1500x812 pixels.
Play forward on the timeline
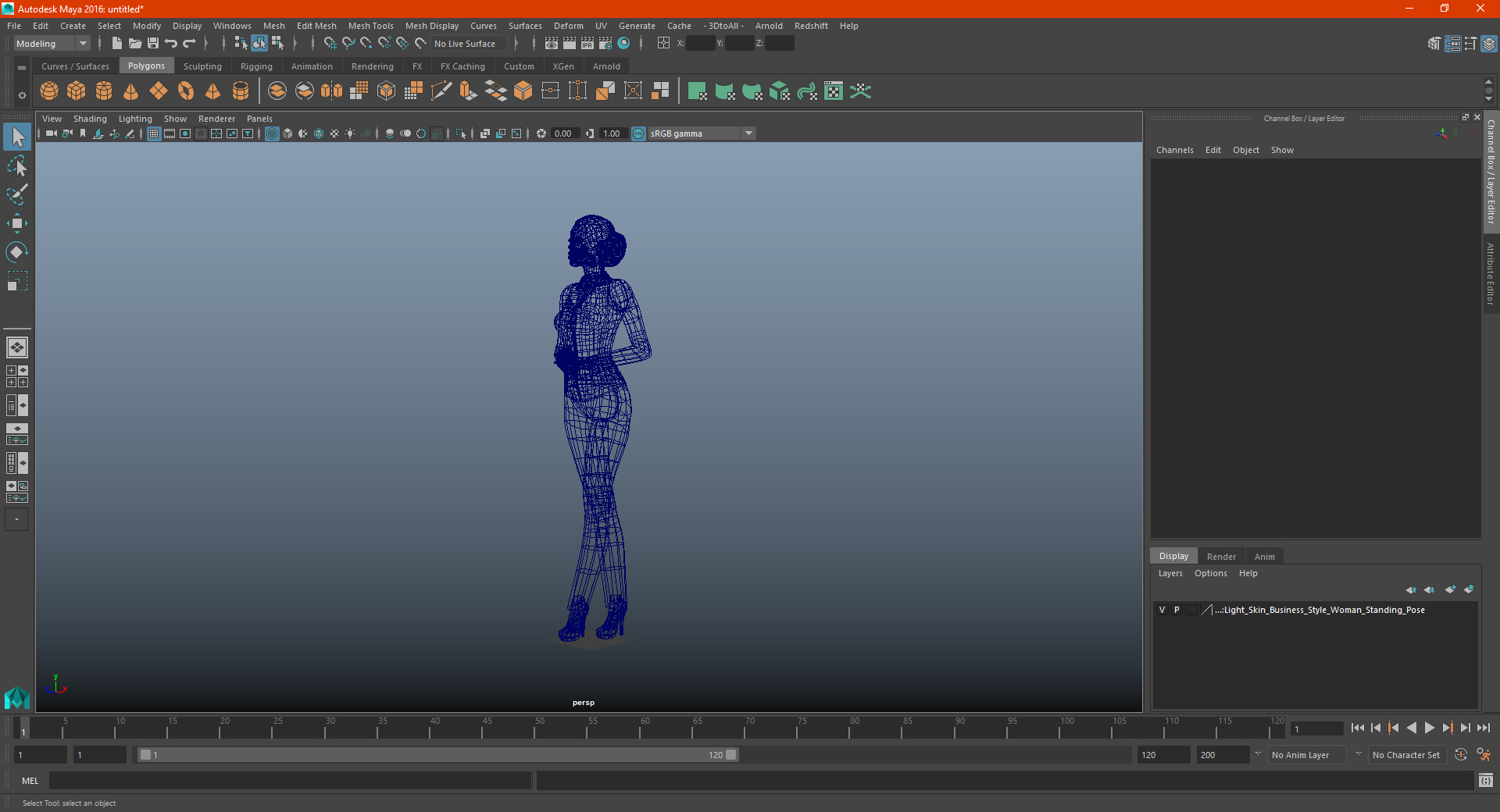click(x=1430, y=728)
